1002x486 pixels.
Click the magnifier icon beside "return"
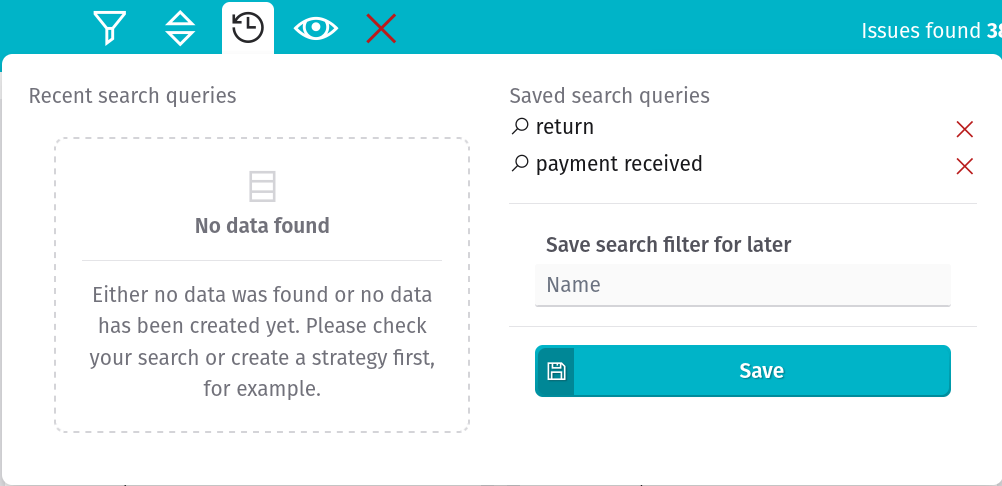(x=520, y=126)
